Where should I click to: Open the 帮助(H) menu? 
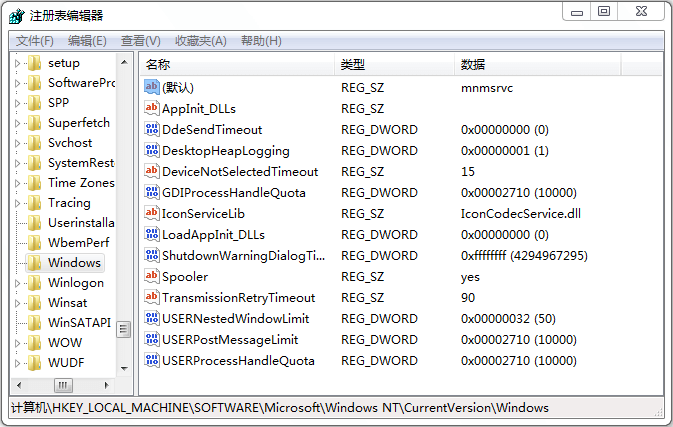(261, 41)
